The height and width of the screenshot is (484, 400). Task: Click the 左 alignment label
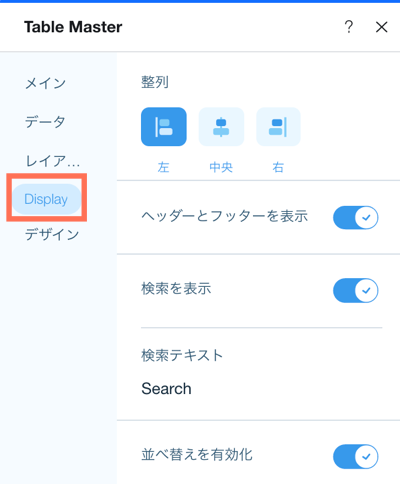coord(163,167)
